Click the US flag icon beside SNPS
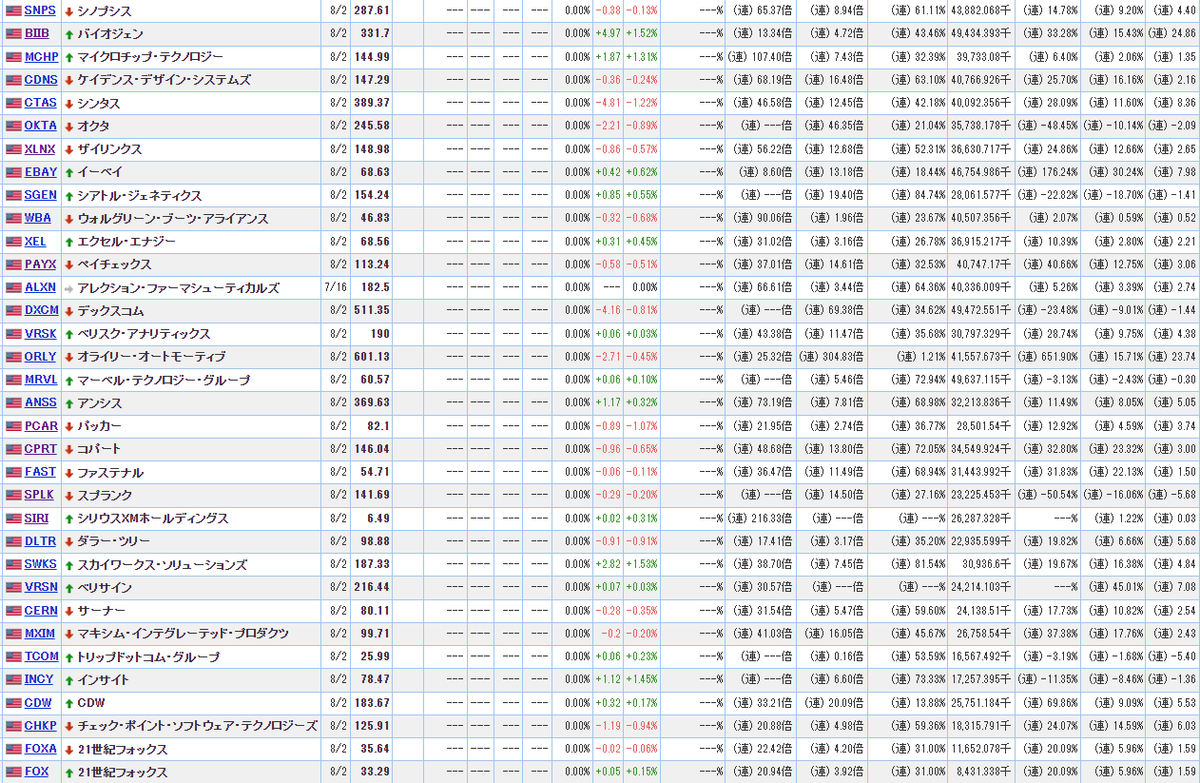Image resolution: width=1200 pixels, height=783 pixels. [x=13, y=10]
